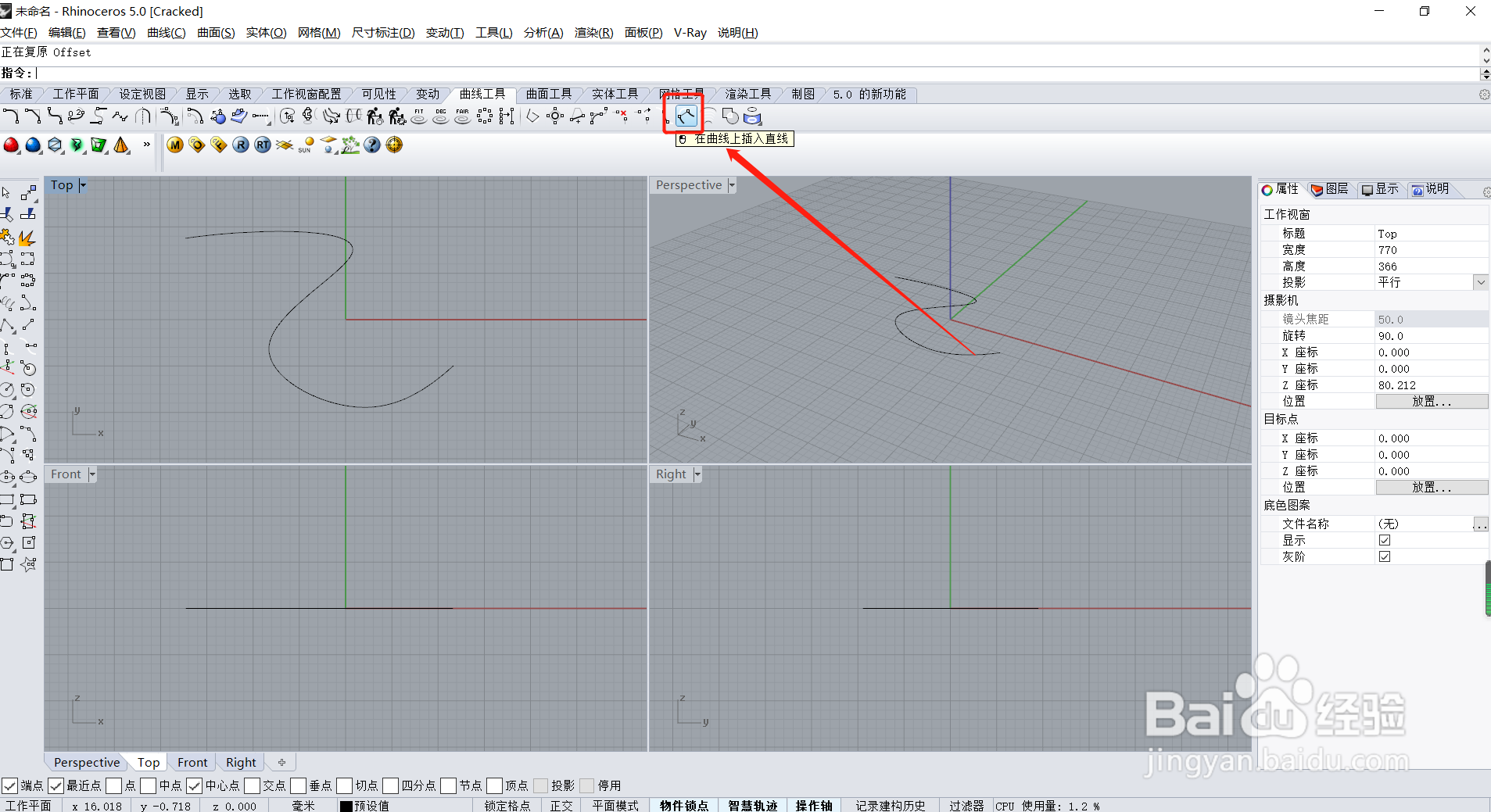
Task: Enable the 中点 osnap checkbox
Action: point(149,785)
